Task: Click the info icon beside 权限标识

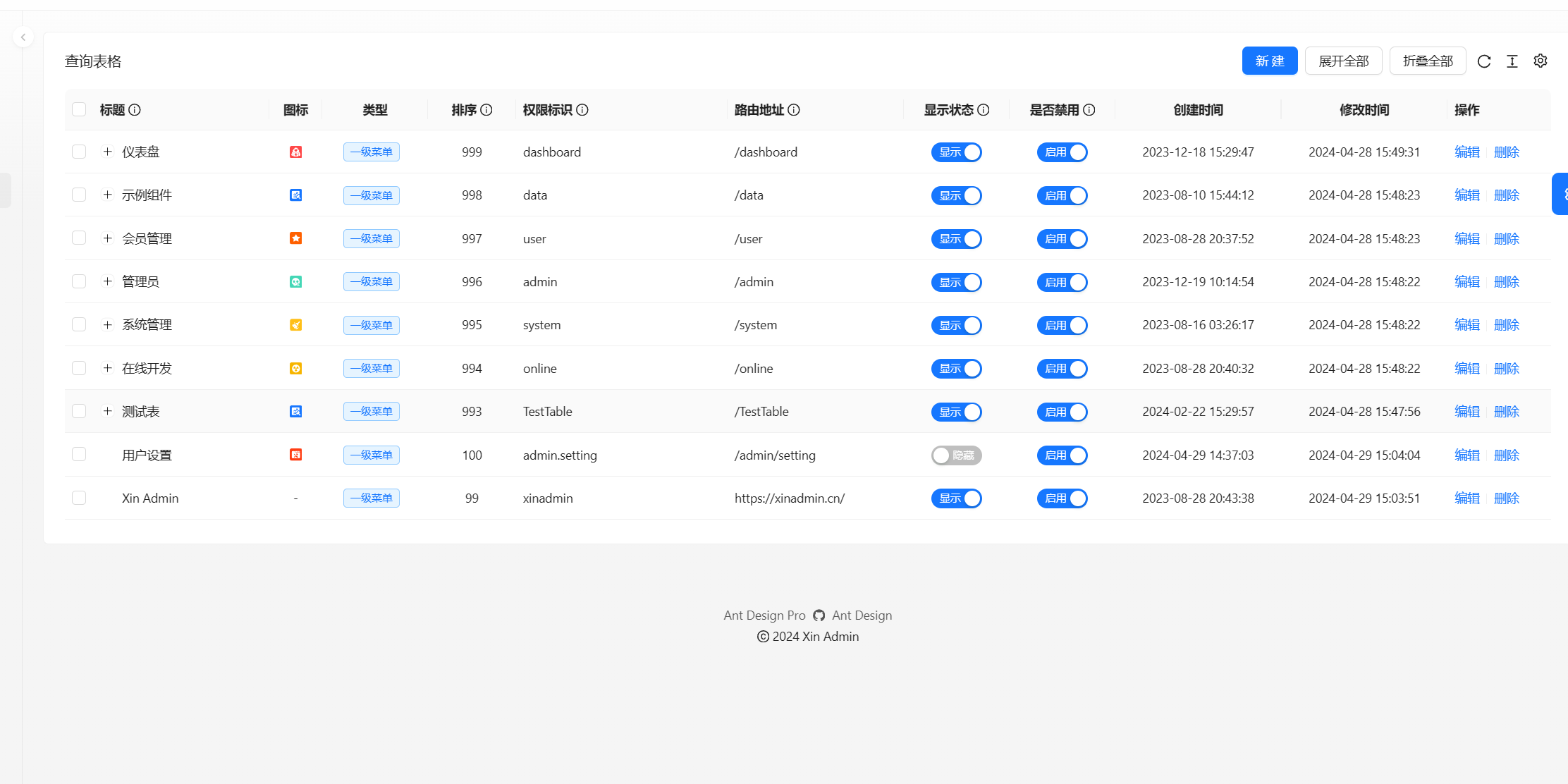Action: [x=582, y=110]
